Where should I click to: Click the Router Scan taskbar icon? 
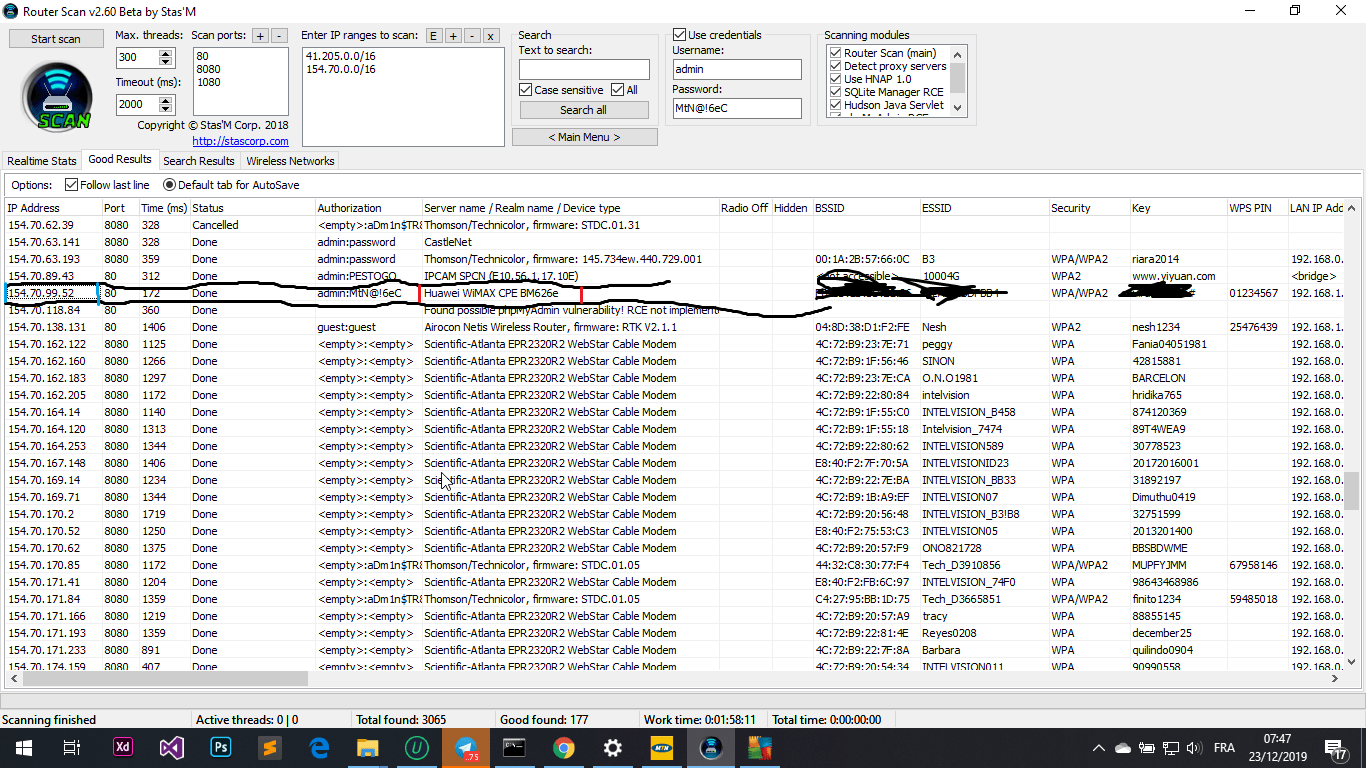click(x=710, y=747)
